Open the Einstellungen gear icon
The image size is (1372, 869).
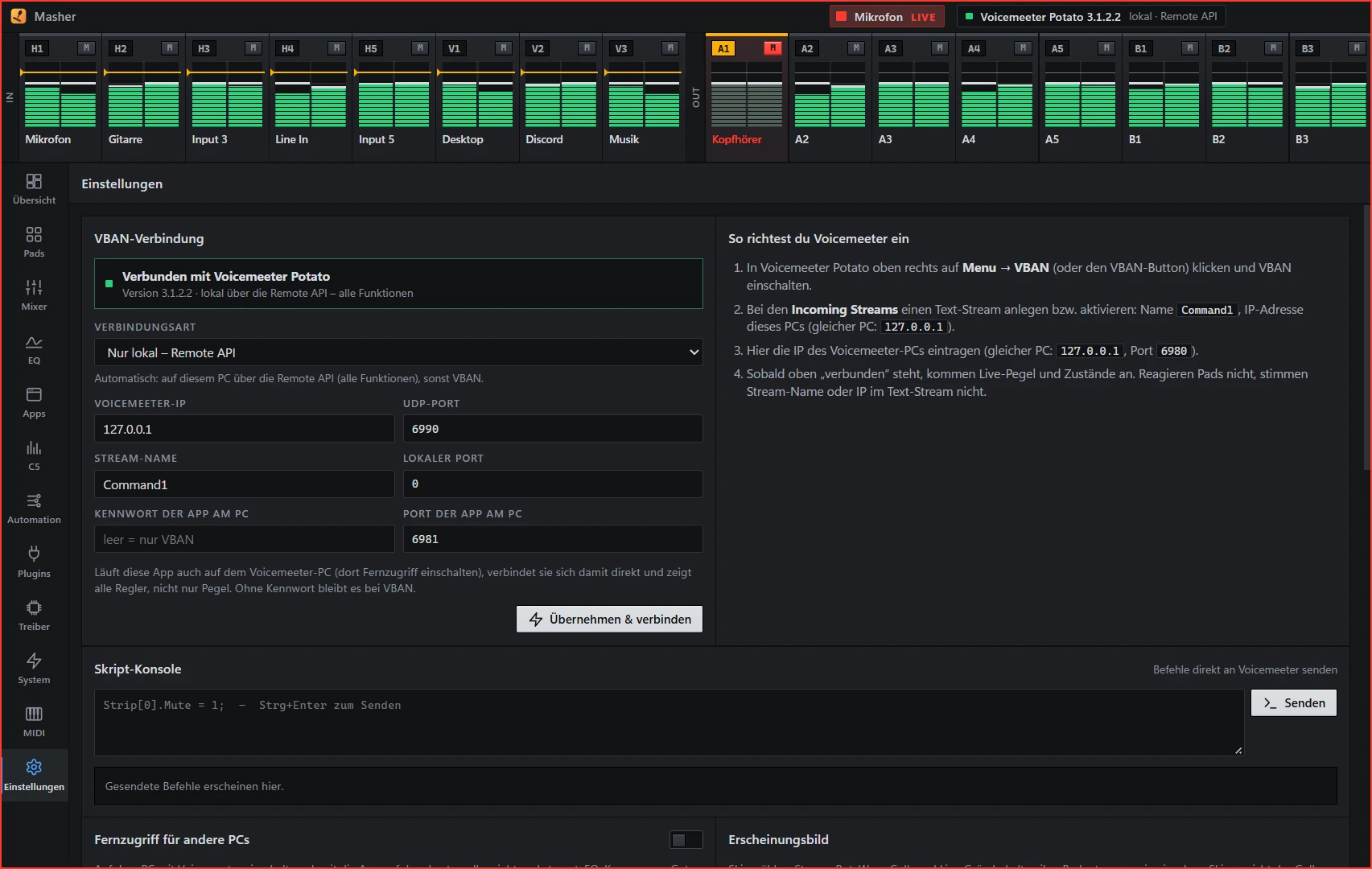pos(34,767)
